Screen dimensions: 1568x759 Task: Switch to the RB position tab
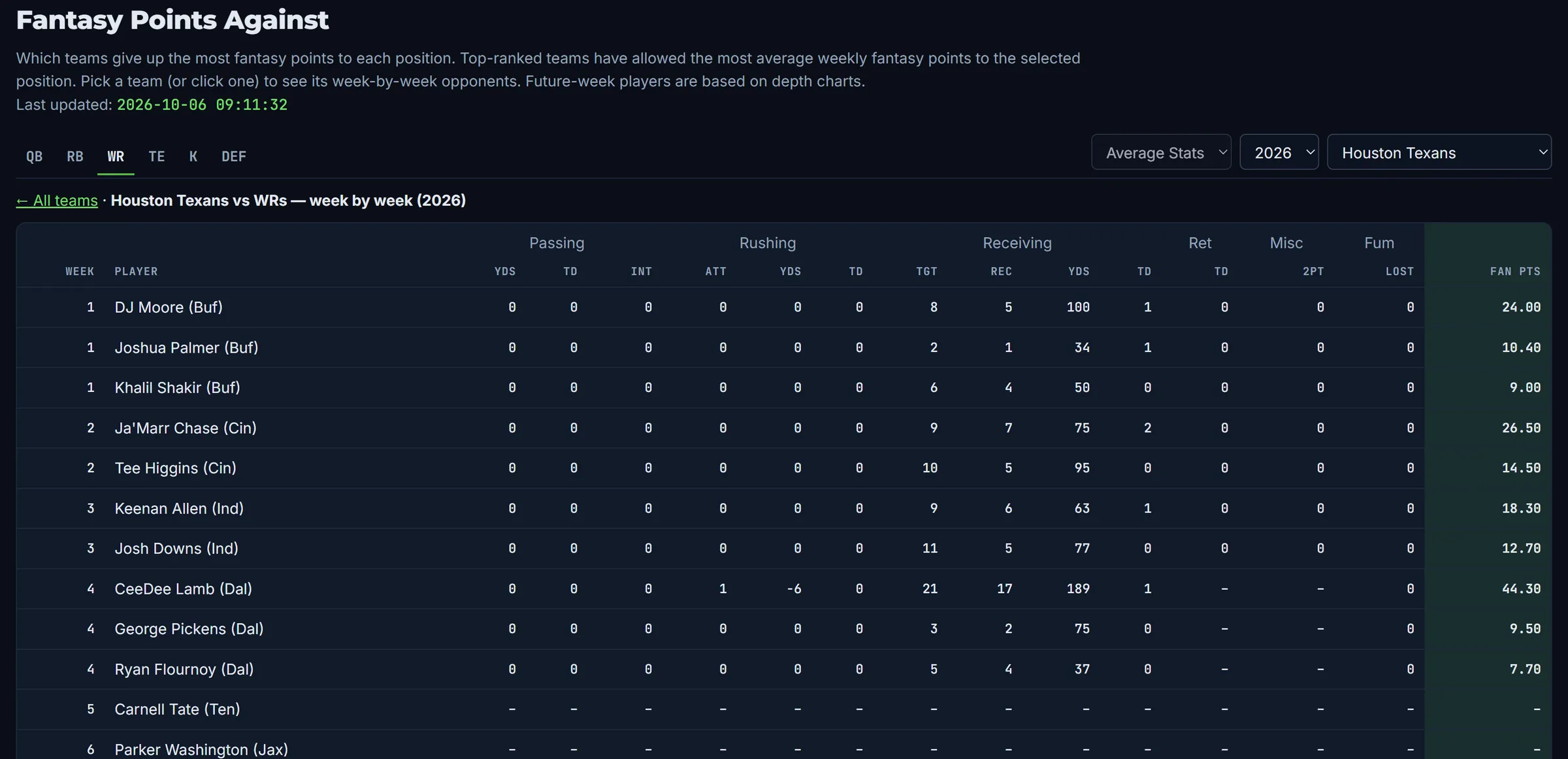[74, 156]
